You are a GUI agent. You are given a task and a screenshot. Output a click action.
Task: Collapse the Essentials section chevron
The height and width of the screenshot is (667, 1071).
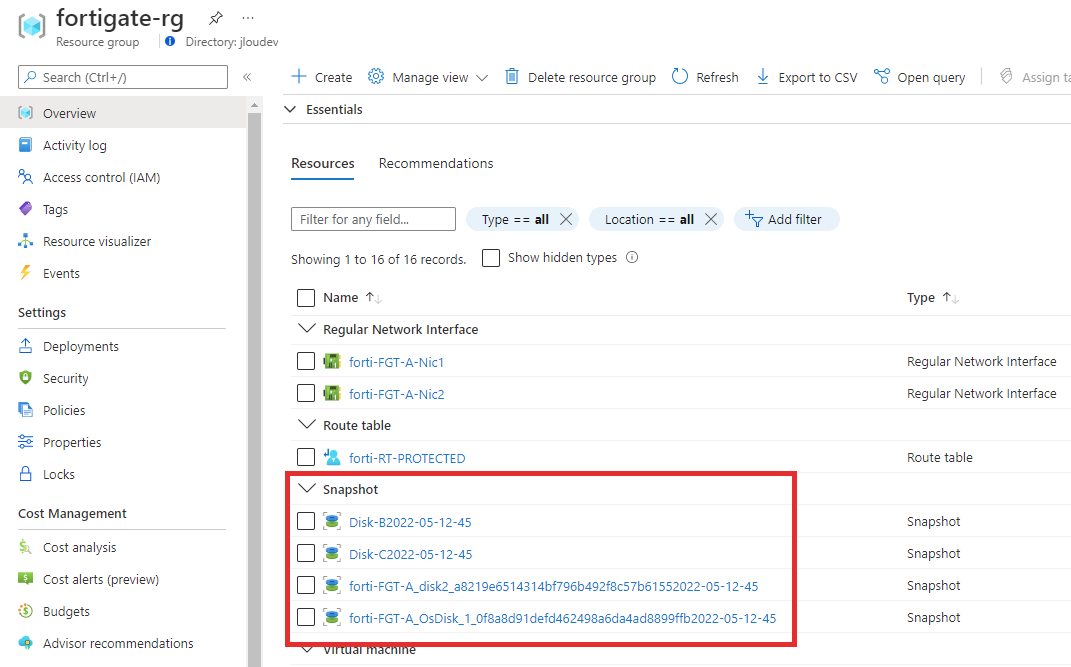pos(290,109)
